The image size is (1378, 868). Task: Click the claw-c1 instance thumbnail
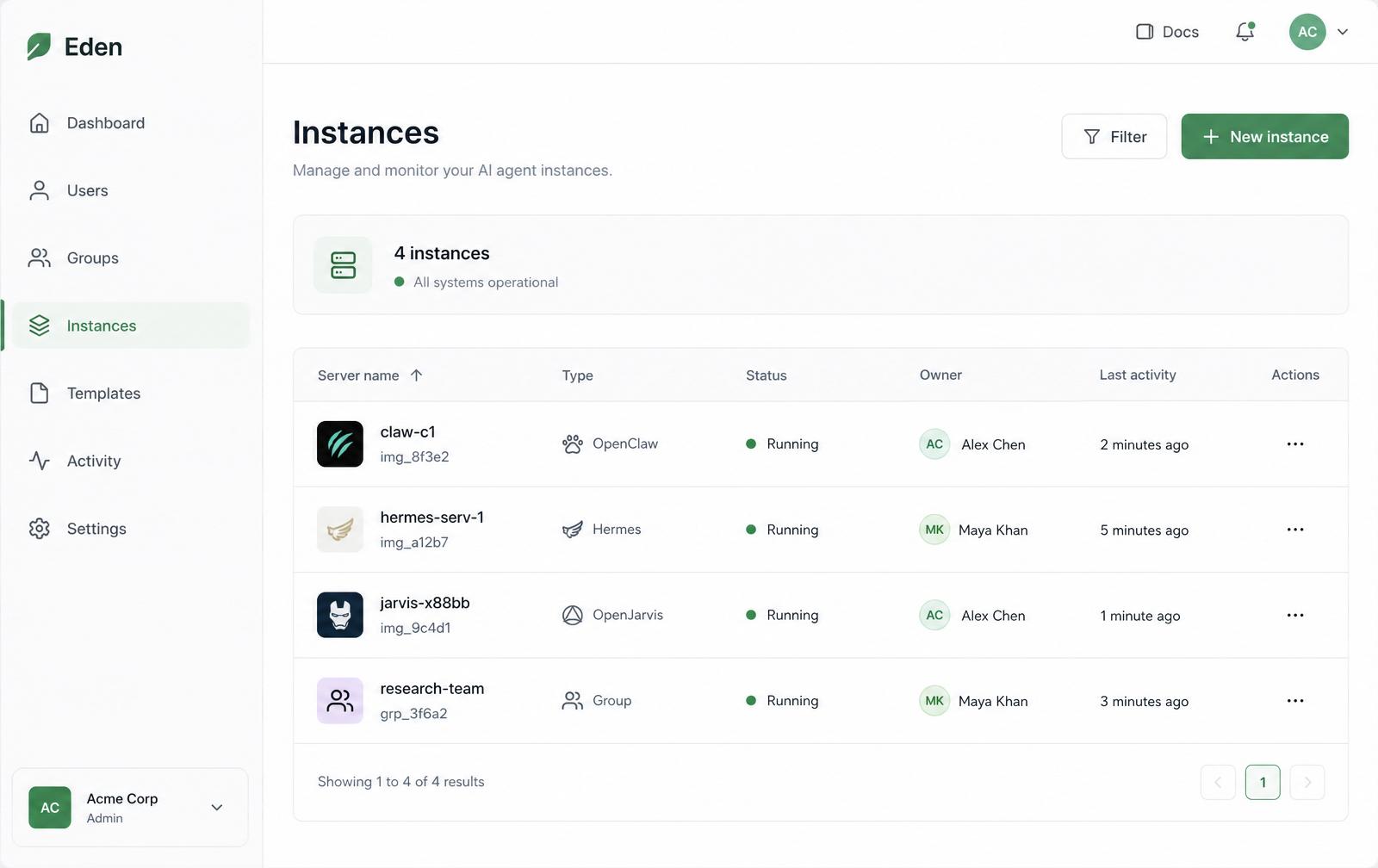(x=340, y=444)
